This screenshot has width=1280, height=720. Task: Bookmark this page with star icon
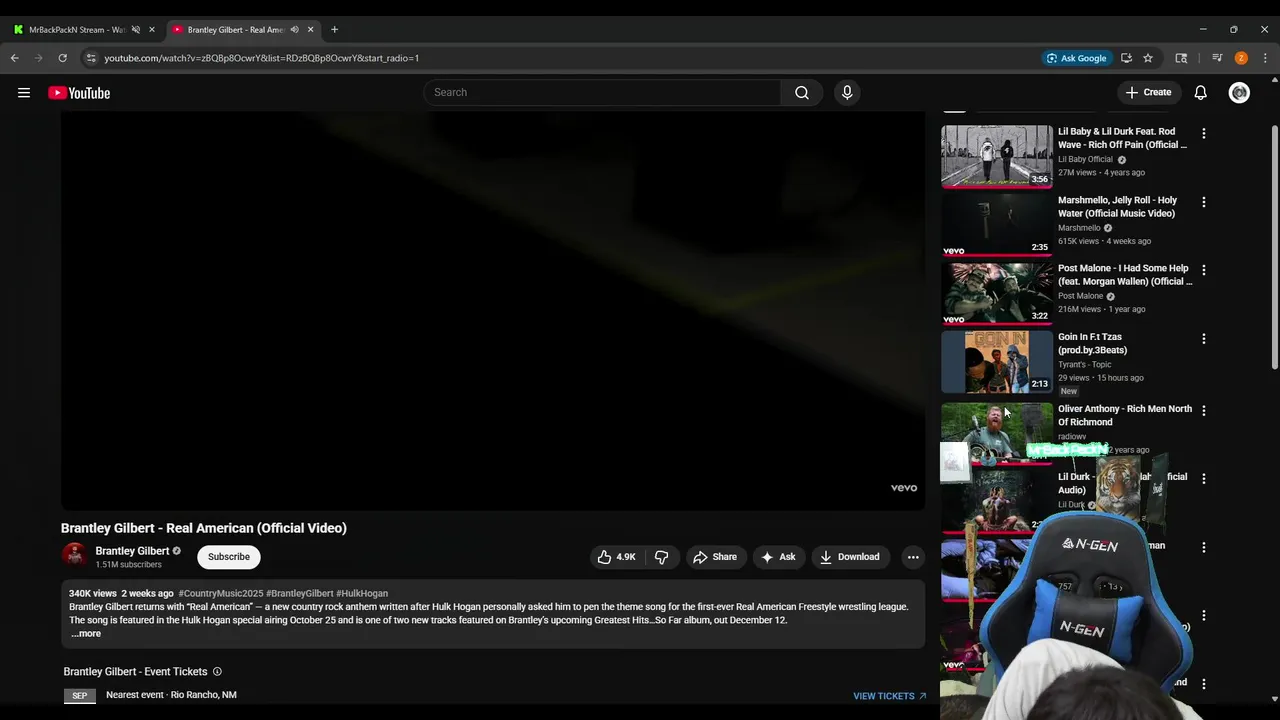click(1148, 58)
